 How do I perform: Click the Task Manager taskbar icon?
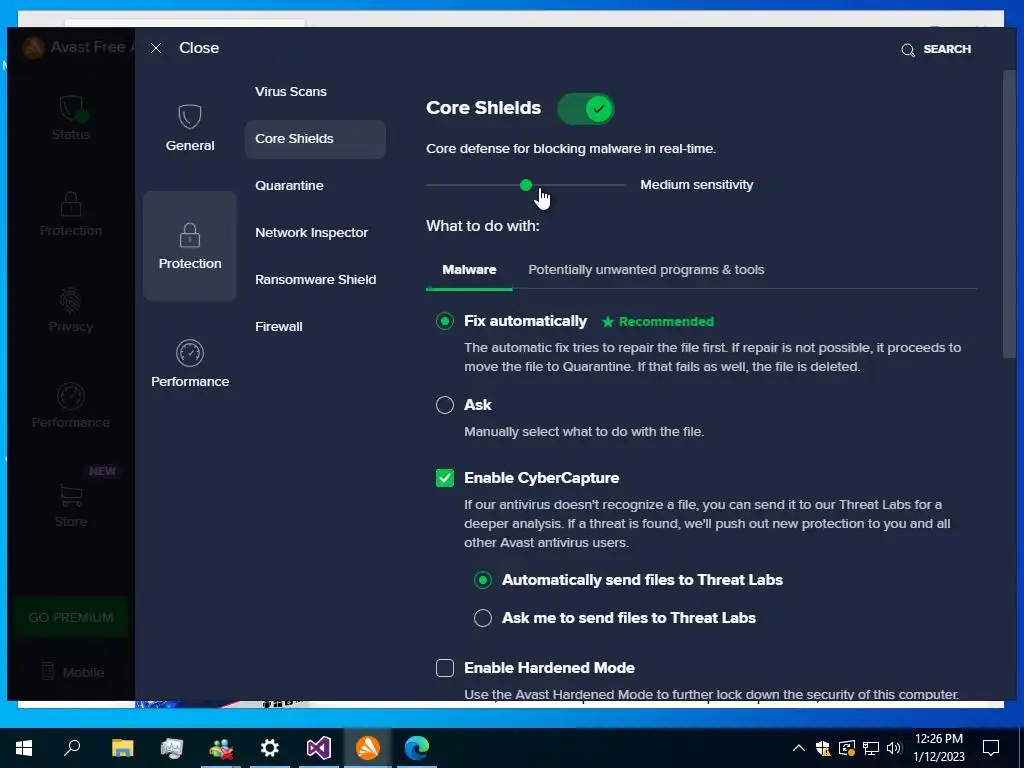tap(171, 748)
